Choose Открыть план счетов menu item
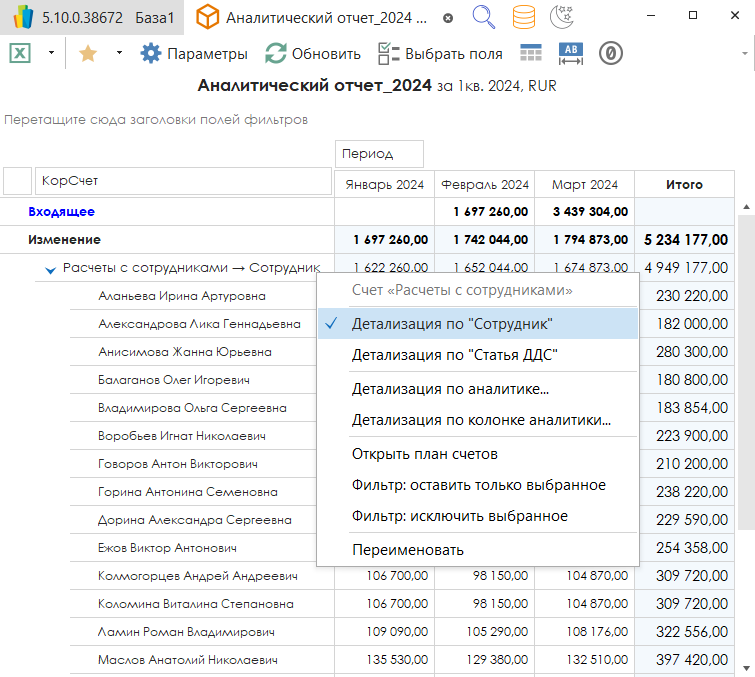This screenshot has width=755, height=677. tap(424, 454)
